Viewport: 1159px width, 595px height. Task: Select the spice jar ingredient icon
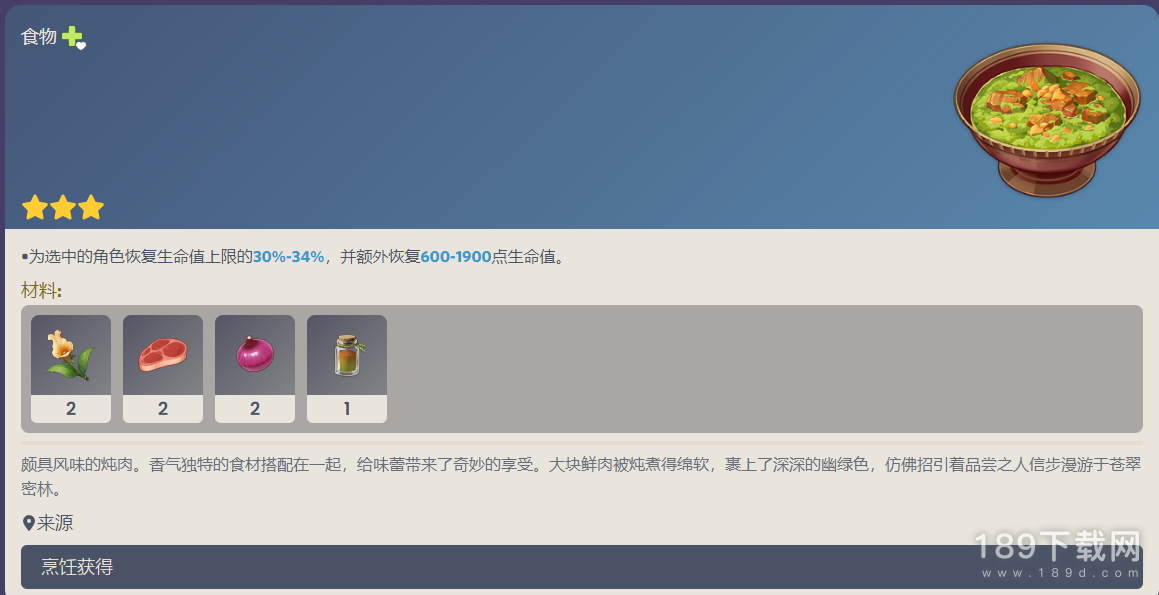[347, 356]
